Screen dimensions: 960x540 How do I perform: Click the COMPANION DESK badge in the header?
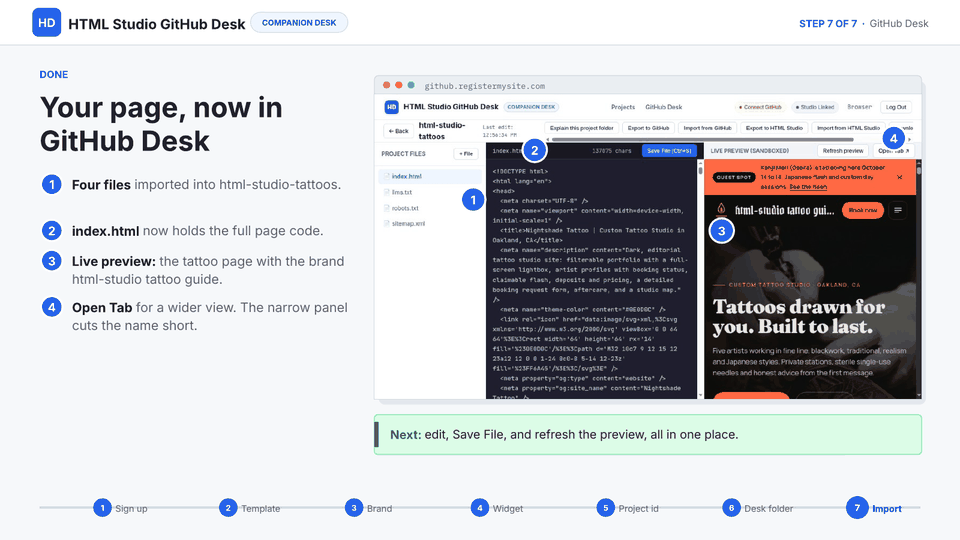pos(299,23)
